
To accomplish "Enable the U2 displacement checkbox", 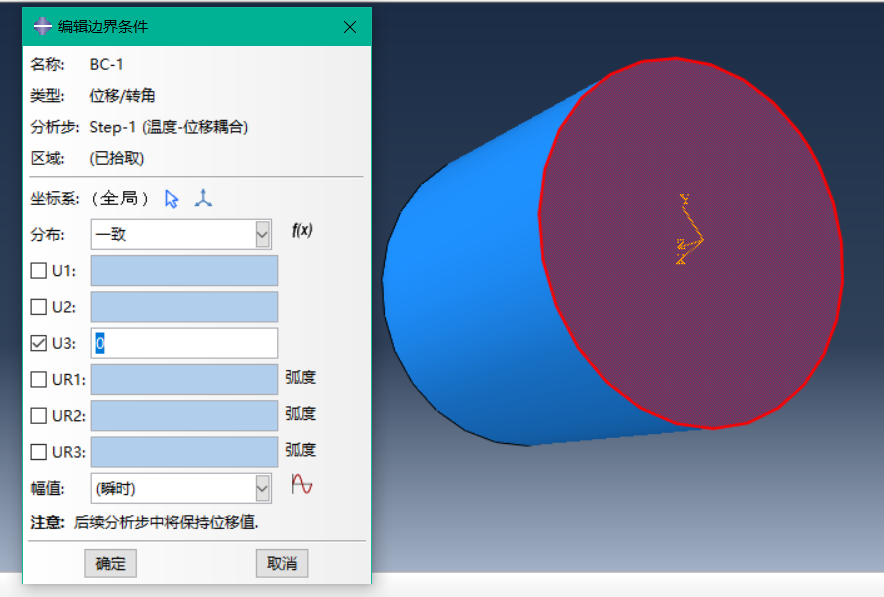I will (x=39, y=307).
